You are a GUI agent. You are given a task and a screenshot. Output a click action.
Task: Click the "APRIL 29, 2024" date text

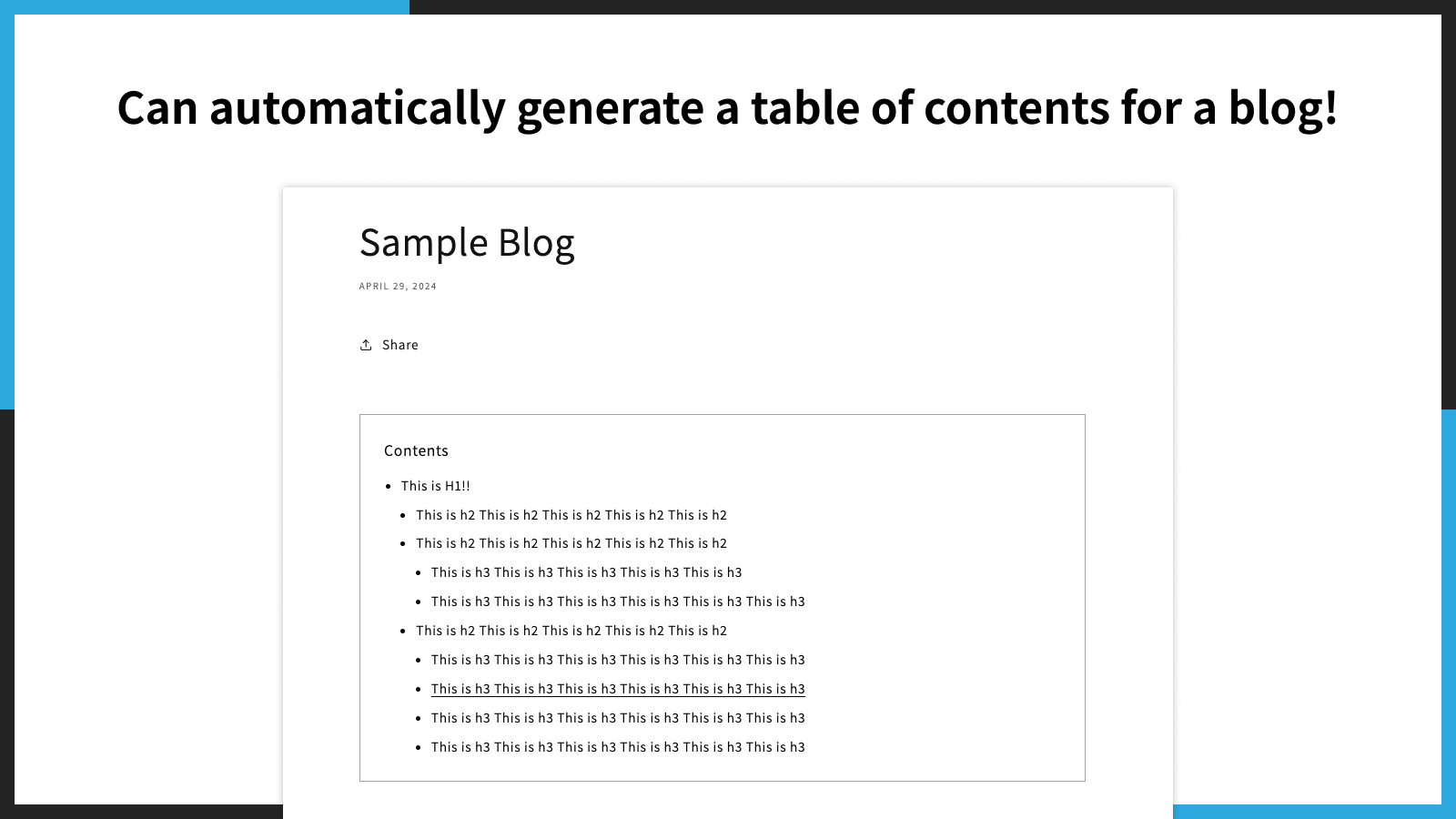pyautogui.click(x=398, y=286)
